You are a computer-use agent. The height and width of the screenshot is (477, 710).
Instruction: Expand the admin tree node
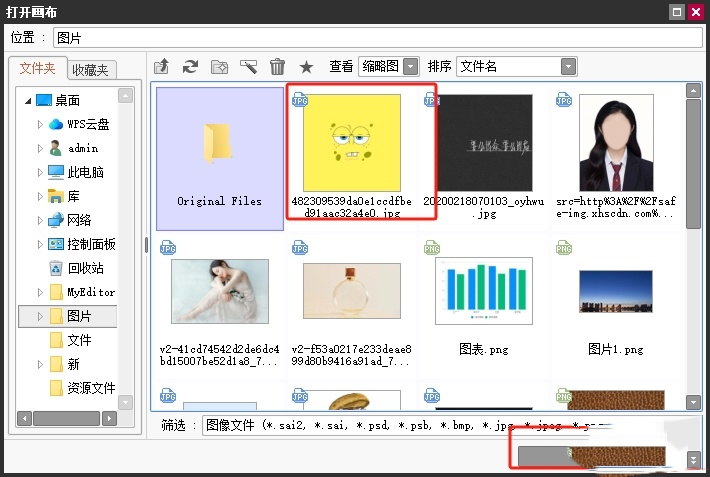coord(40,148)
